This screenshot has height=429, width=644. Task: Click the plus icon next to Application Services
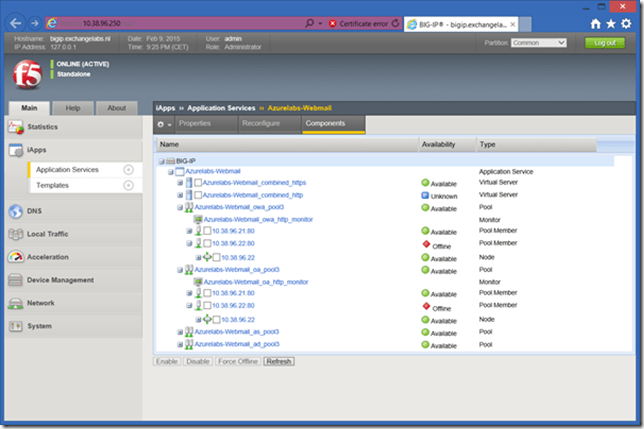click(128, 170)
